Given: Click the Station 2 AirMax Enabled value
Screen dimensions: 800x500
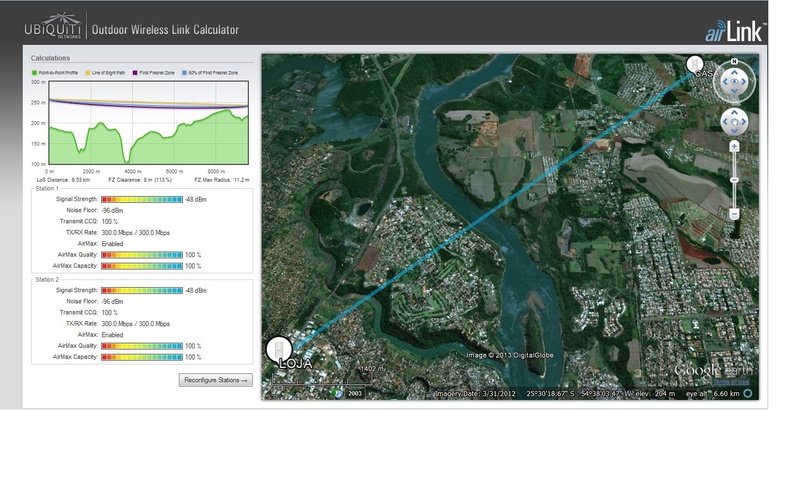Looking at the screenshot, I should point(112,335).
